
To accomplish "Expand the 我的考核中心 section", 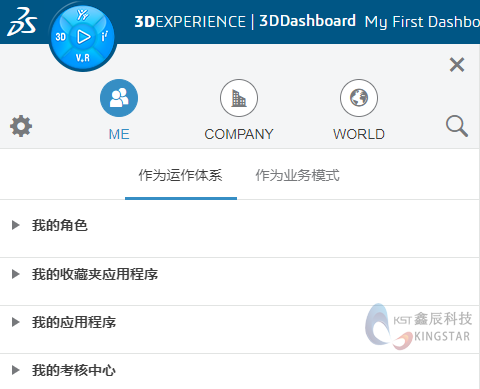I will (x=239, y=371).
